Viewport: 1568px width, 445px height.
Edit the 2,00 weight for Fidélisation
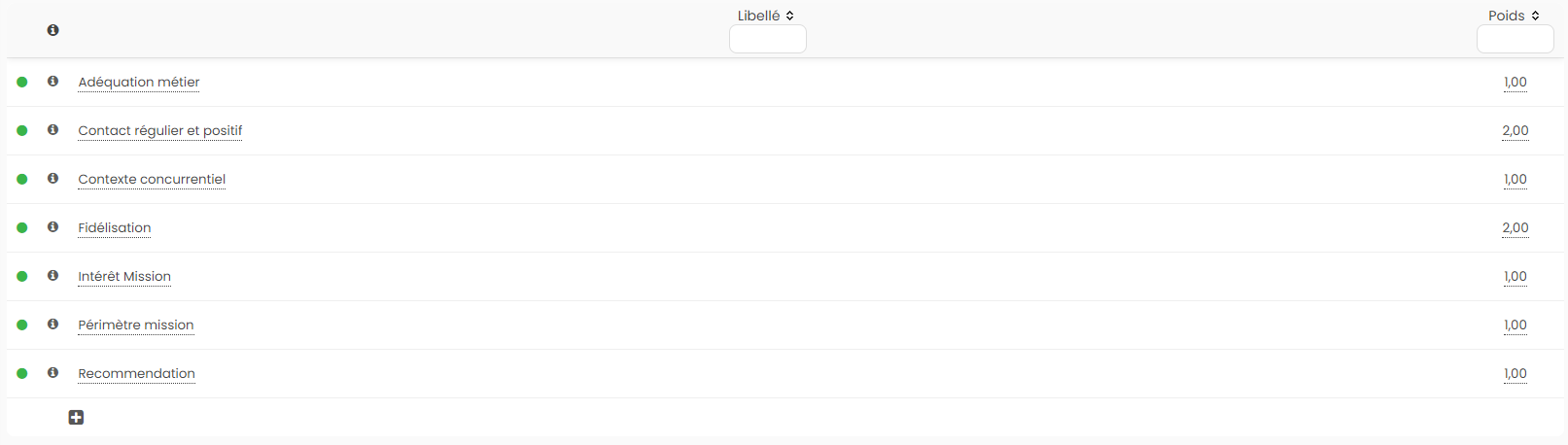(1515, 228)
